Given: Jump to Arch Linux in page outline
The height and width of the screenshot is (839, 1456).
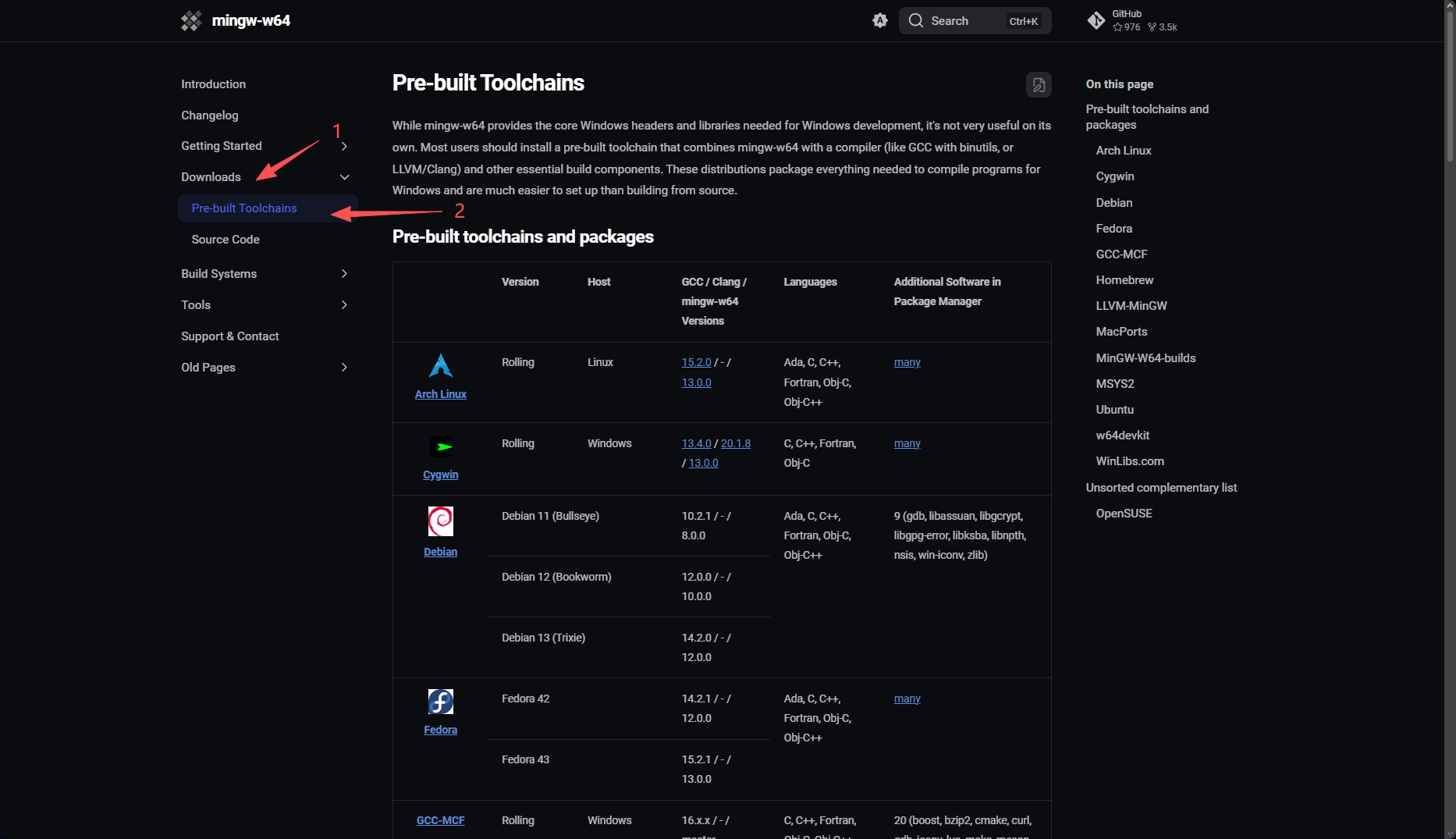Looking at the screenshot, I should (x=1124, y=151).
